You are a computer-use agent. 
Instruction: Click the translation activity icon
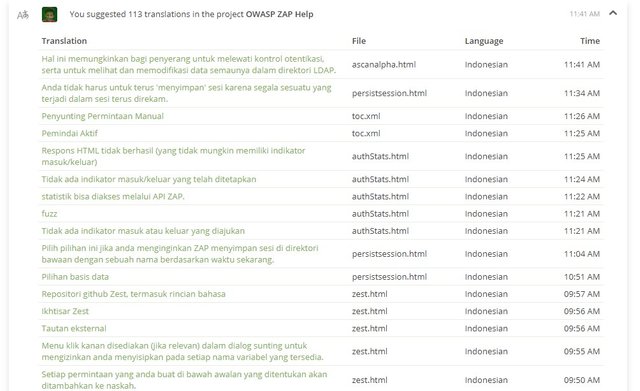point(23,15)
